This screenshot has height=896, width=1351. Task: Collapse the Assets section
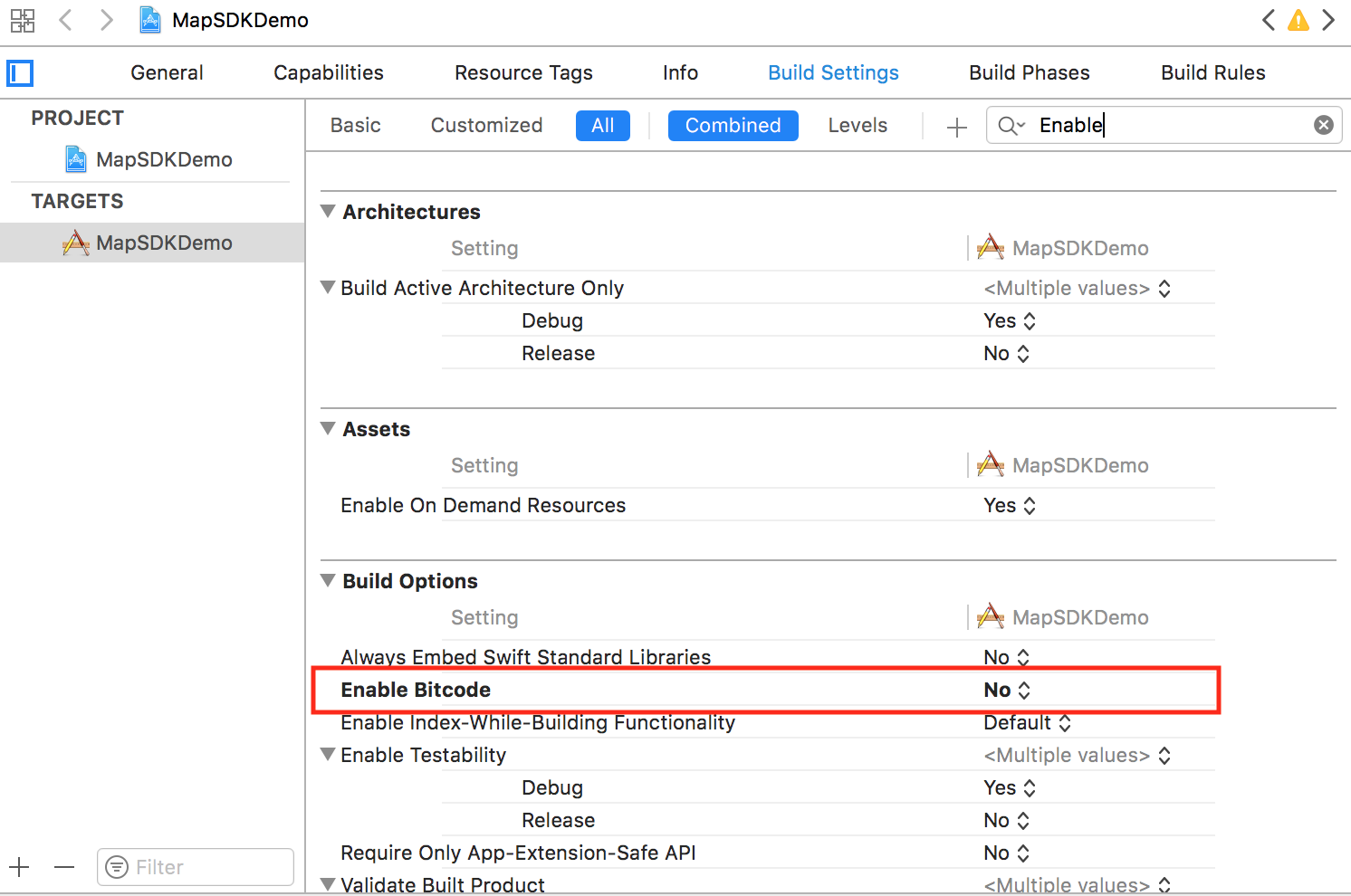[x=328, y=428]
